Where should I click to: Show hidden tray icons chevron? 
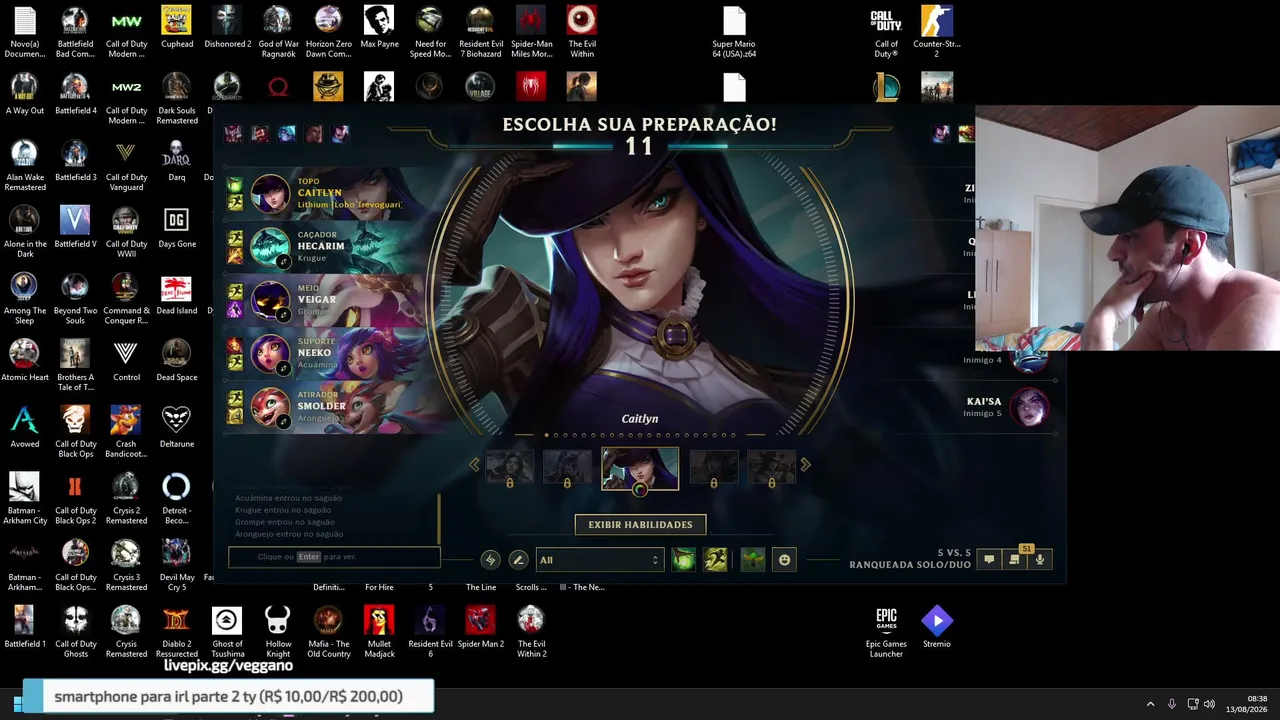[1150, 704]
